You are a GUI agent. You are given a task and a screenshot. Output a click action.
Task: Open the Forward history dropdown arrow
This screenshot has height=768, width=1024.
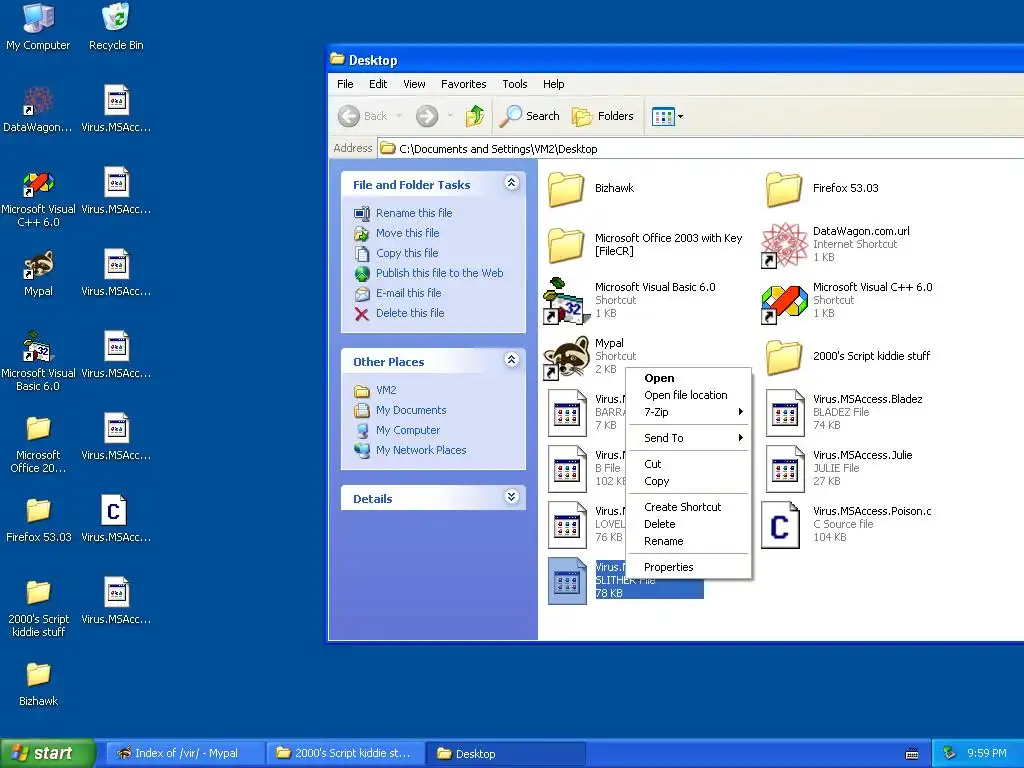[450, 116]
